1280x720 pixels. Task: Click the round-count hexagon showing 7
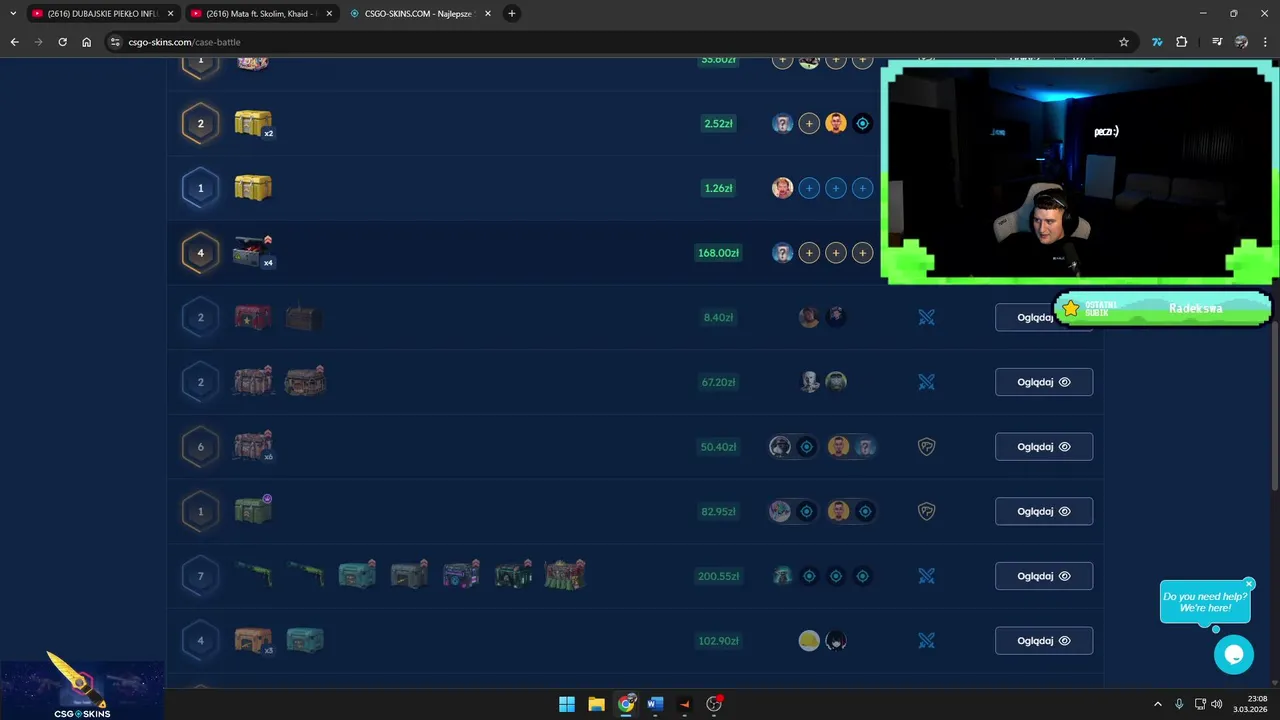pos(200,576)
